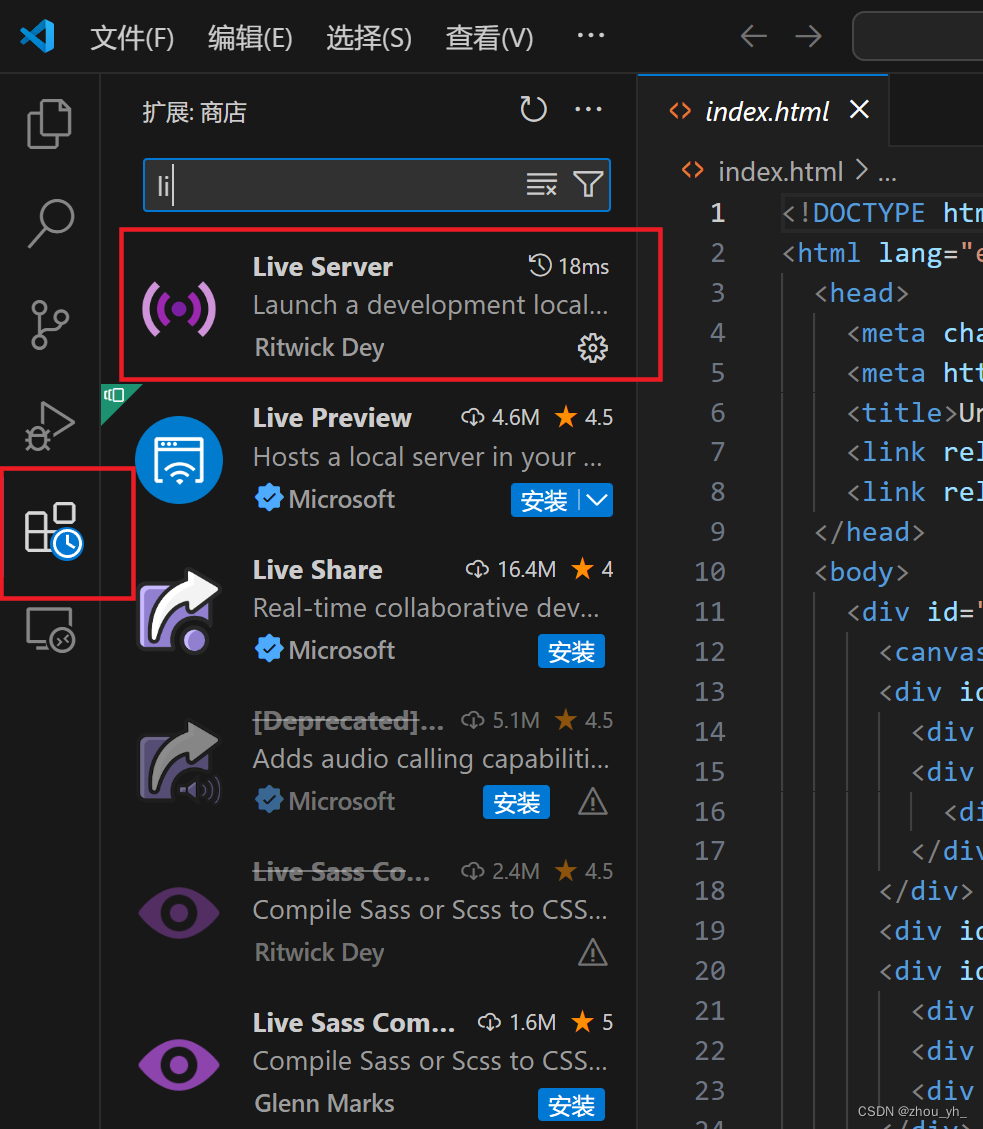Click the <head> tag on line 3

(x=861, y=293)
